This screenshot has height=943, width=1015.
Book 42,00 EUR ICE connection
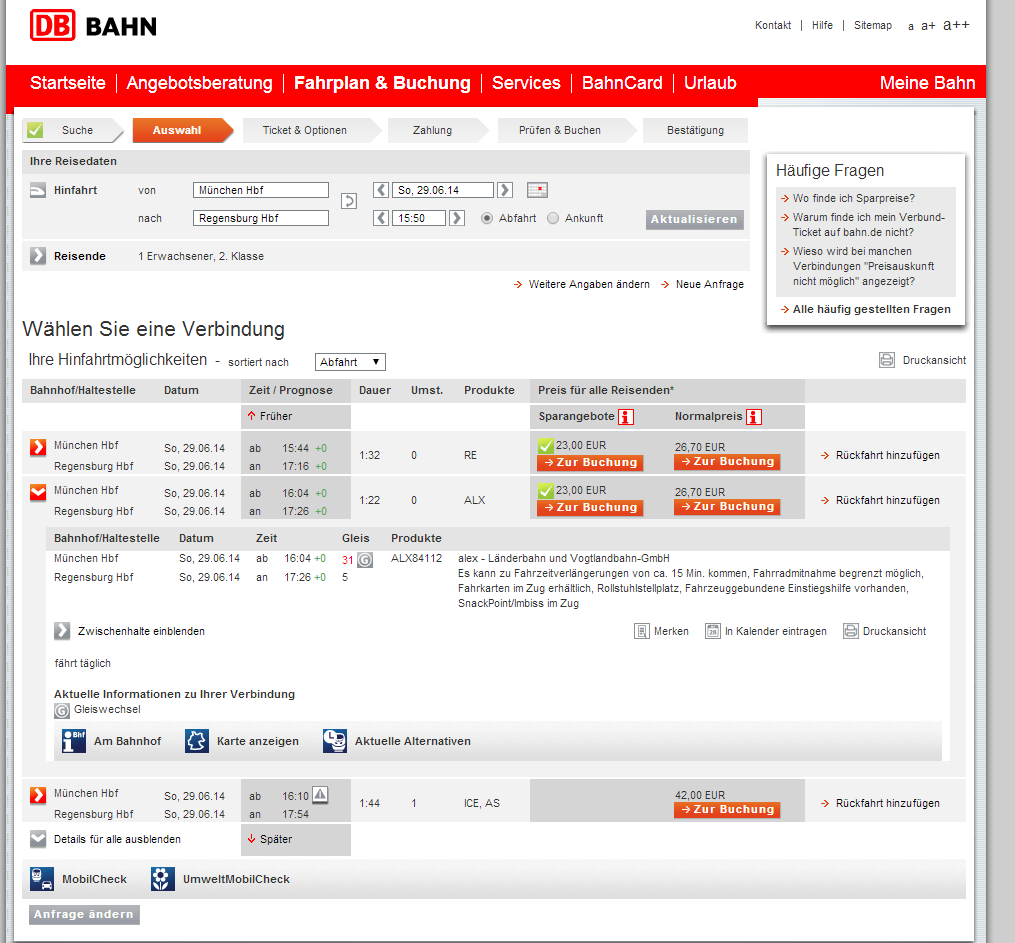click(727, 809)
